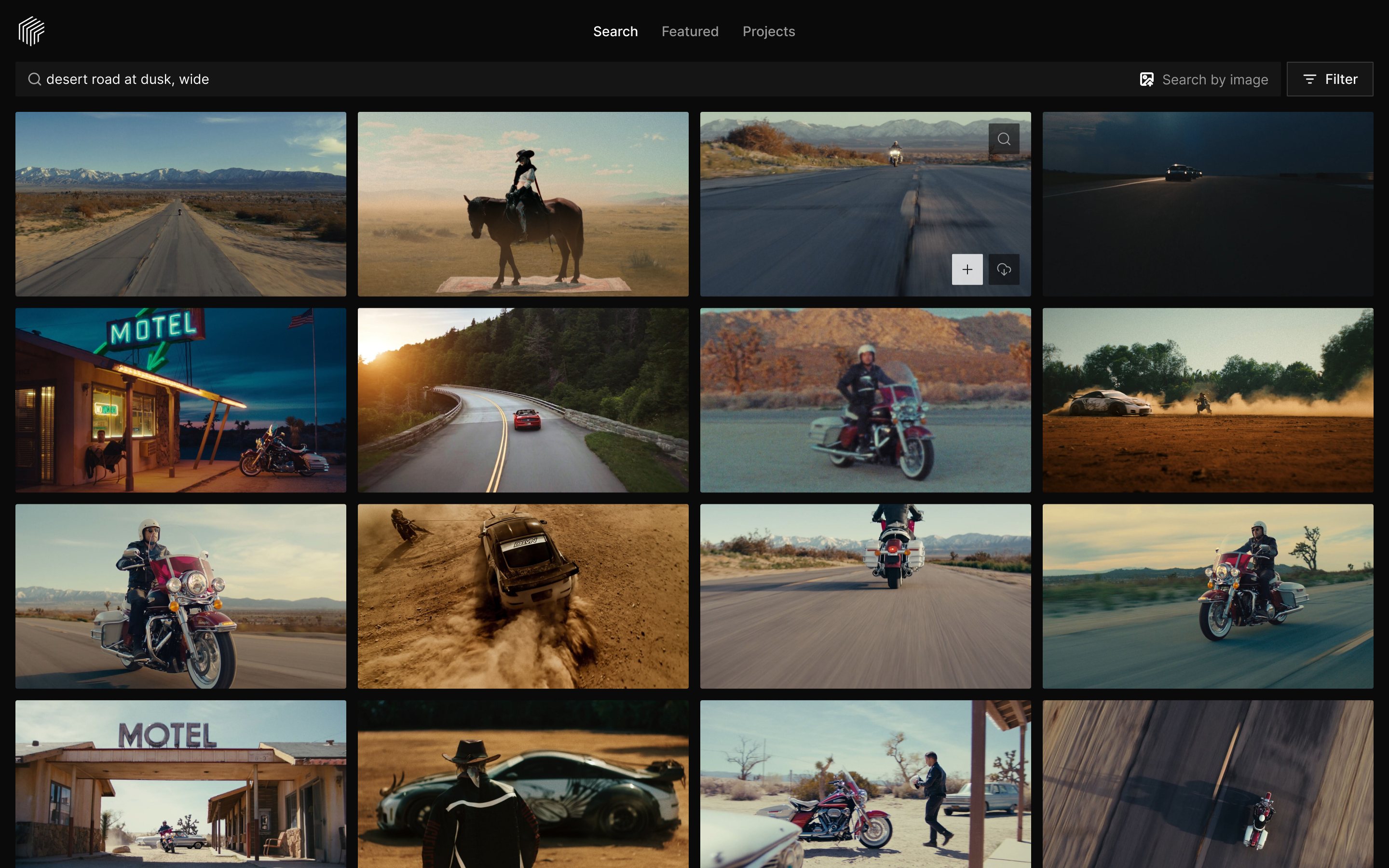Screen dimensions: 1389x868
Task: Open the cowboy hat figure facing sports car thumbnail
Action: [523, 784]
